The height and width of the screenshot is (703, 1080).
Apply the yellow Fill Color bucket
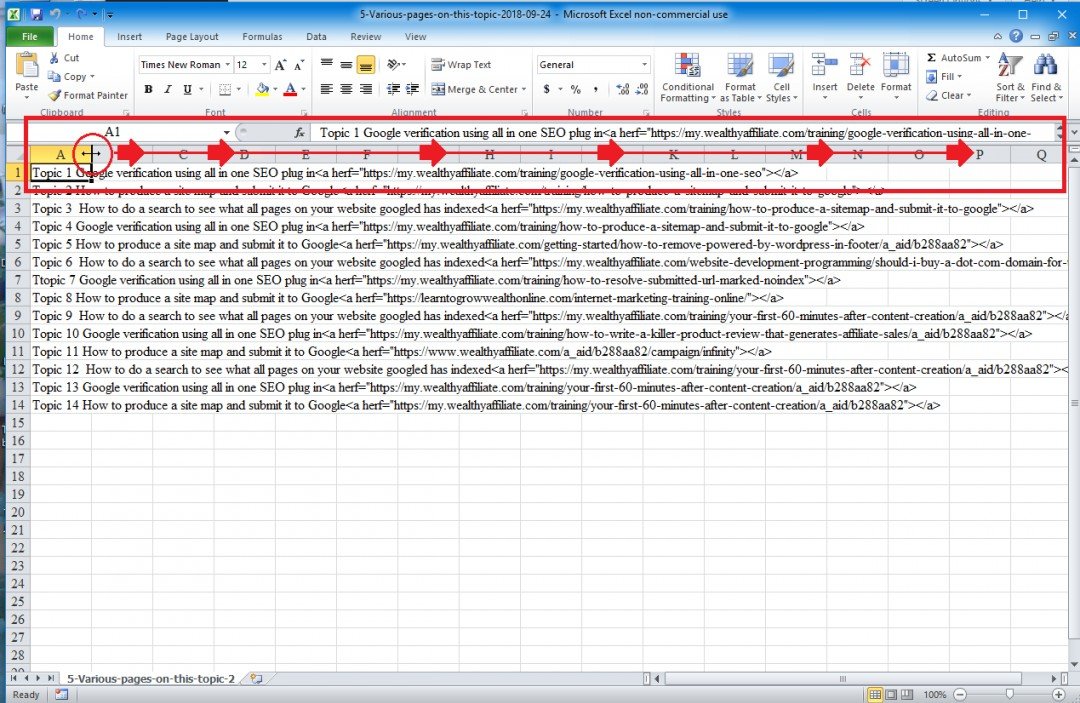(x=262, y=89)
